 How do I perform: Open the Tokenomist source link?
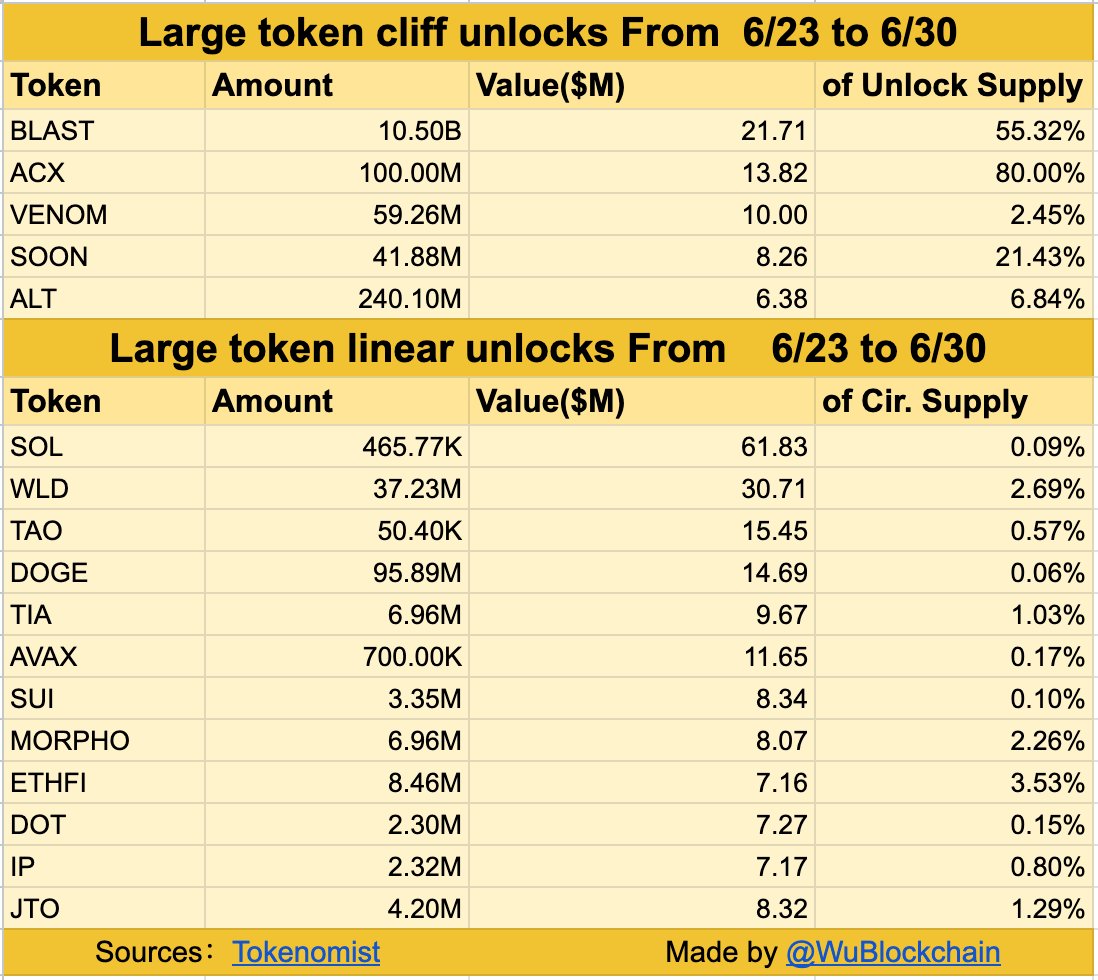[x=306, y=951]
